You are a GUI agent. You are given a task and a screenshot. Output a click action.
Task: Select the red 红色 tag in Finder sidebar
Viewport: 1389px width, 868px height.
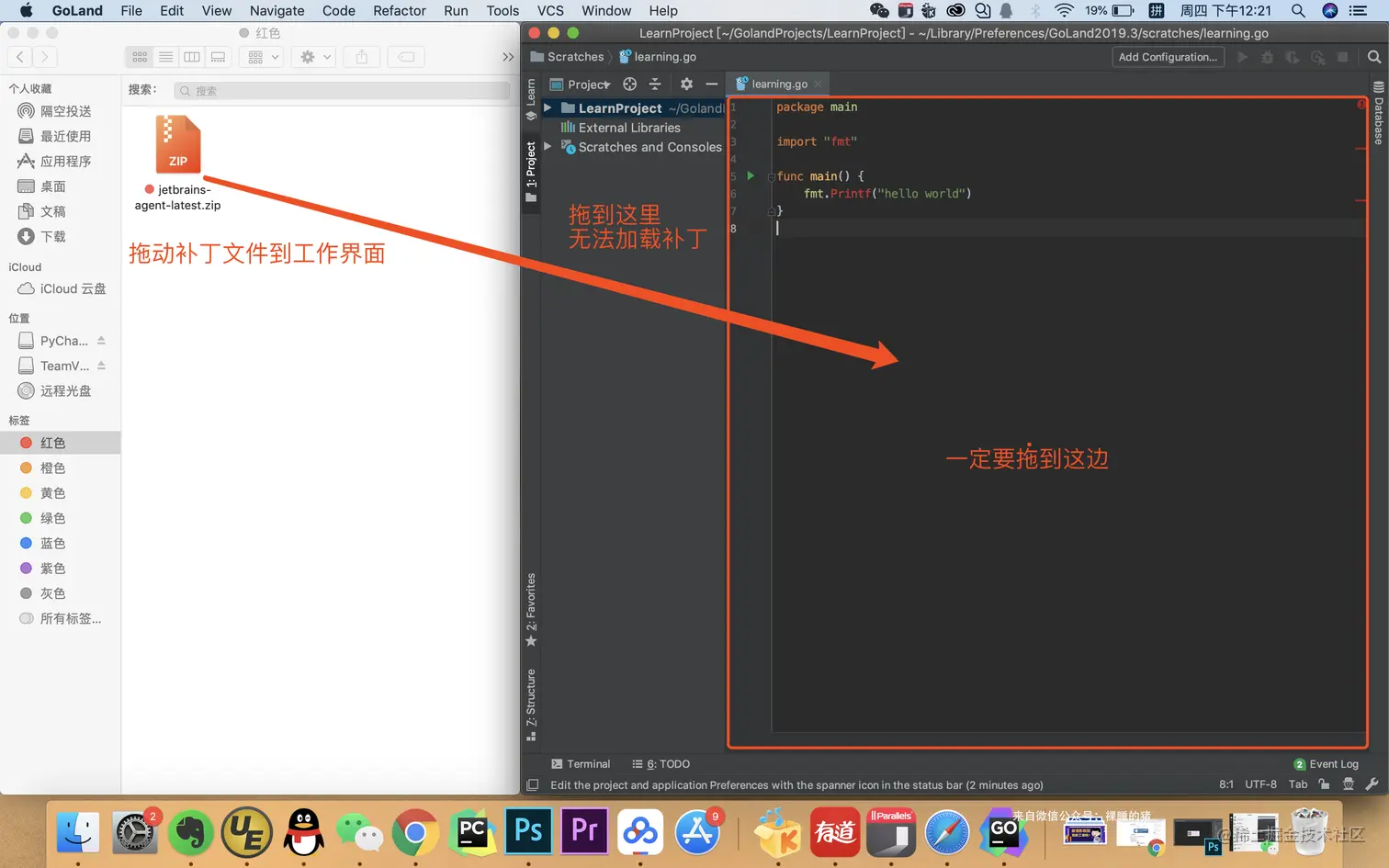pos(60,443)
